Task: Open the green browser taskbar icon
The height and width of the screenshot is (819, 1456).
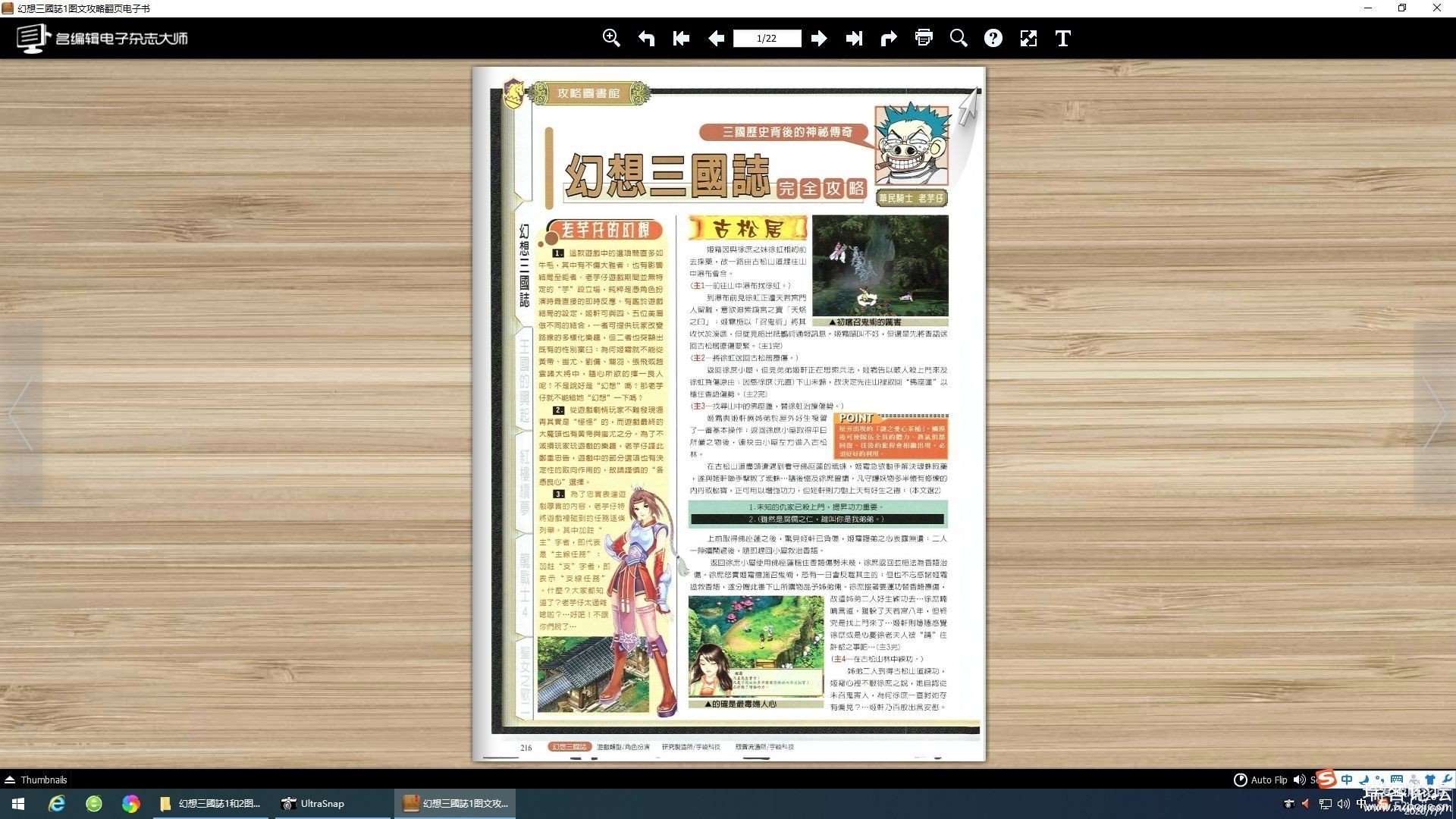Action: [x=94, y=803]
